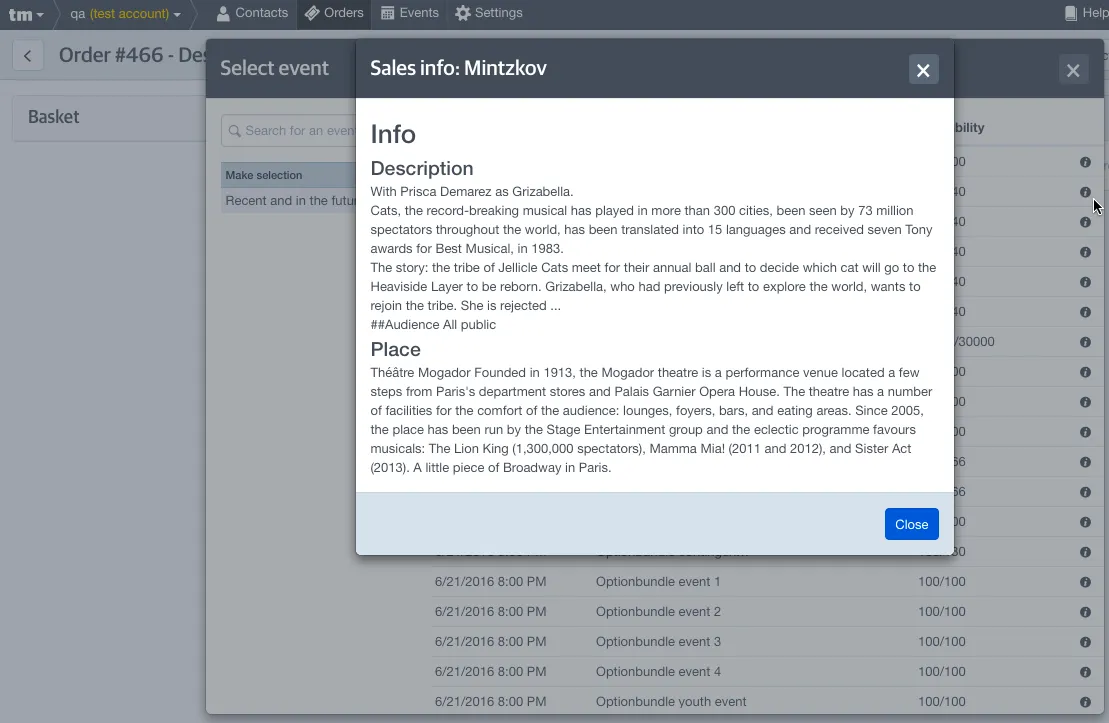This screenshot has height=723, width=1109.
Task: Click the Description heading in the dialog
Action: 422,168
